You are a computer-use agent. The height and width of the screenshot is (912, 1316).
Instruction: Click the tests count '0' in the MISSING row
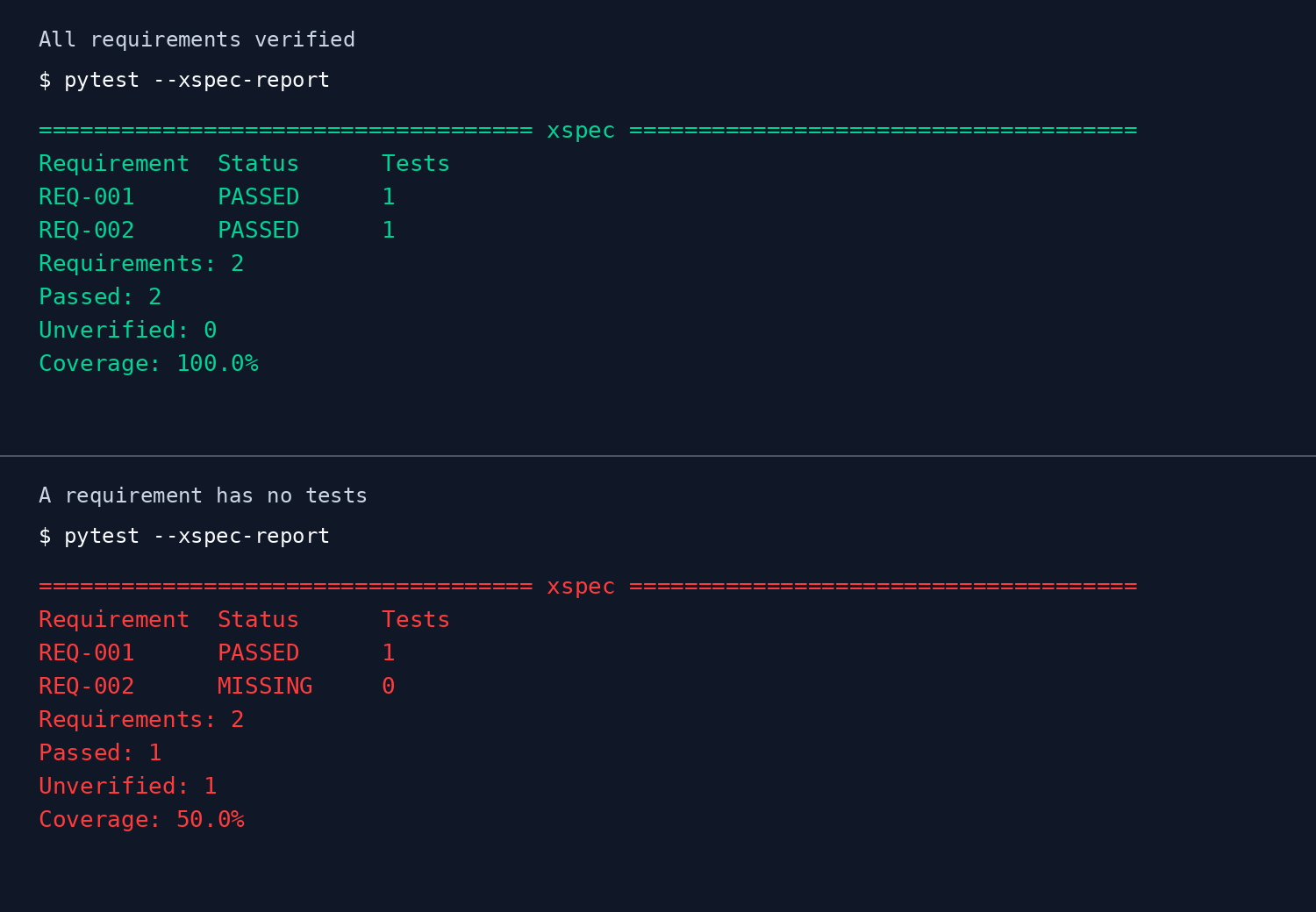[389, 687]
